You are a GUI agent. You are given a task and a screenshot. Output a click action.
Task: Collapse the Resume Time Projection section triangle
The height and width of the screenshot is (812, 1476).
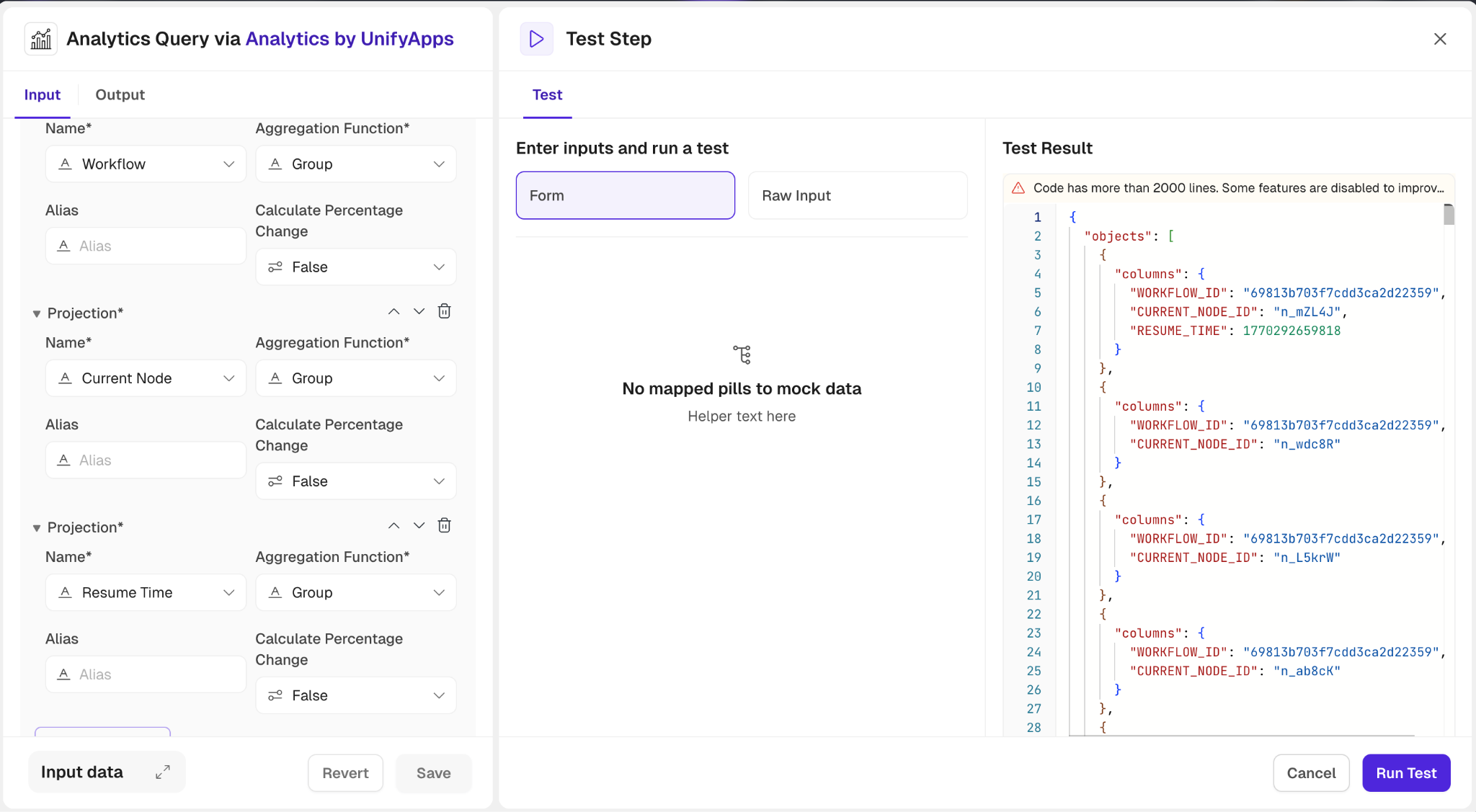pyautogui.click(x=37, y=528)
